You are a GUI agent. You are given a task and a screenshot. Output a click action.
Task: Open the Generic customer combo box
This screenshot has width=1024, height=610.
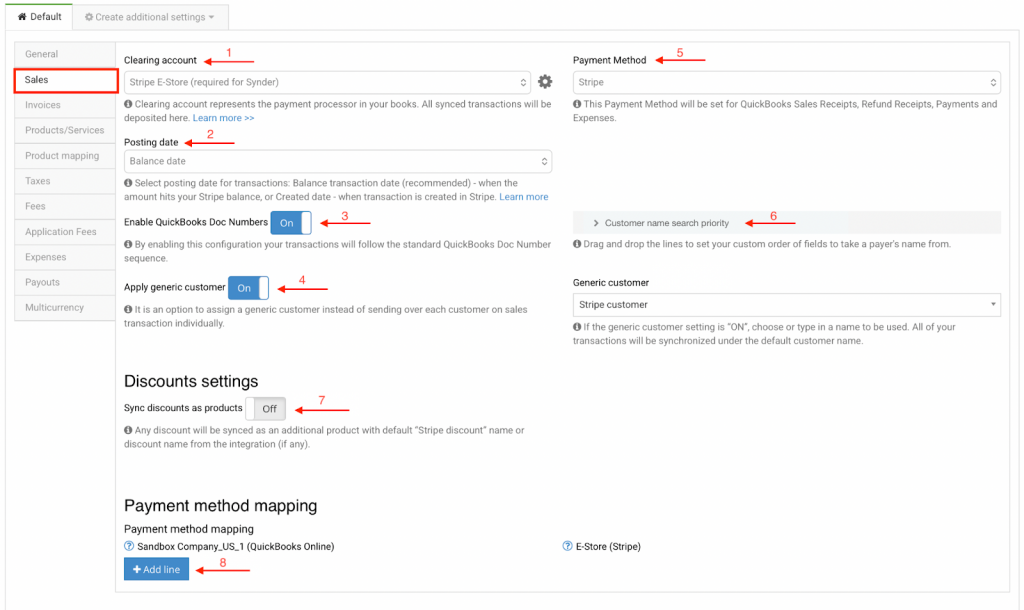click(x=787, y=305)
